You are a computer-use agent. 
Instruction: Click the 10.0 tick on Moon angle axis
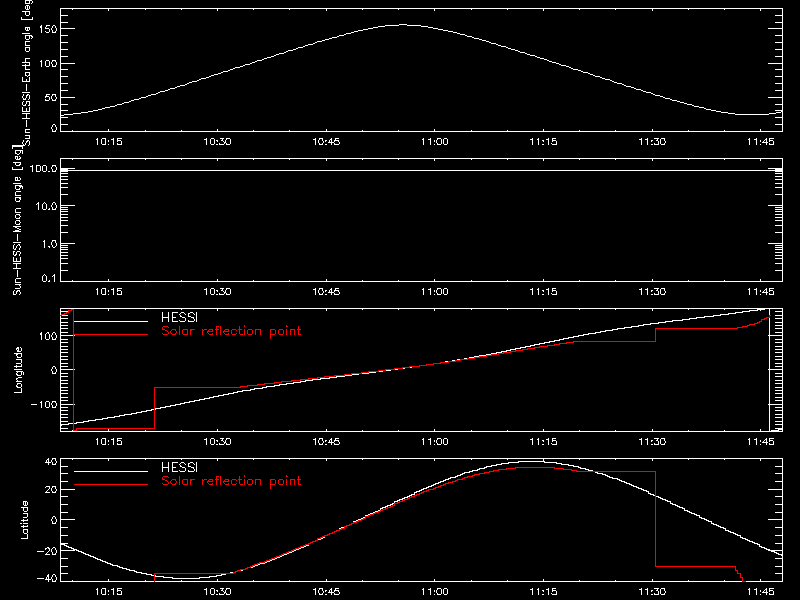tap(46, 206)
